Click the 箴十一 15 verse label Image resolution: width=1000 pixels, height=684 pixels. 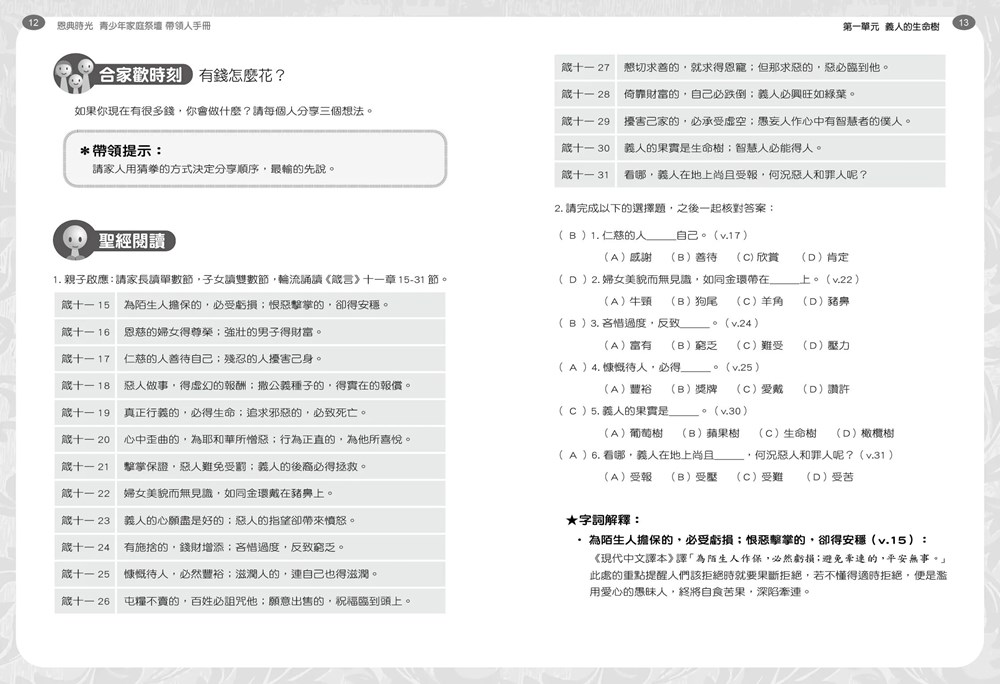86,305
